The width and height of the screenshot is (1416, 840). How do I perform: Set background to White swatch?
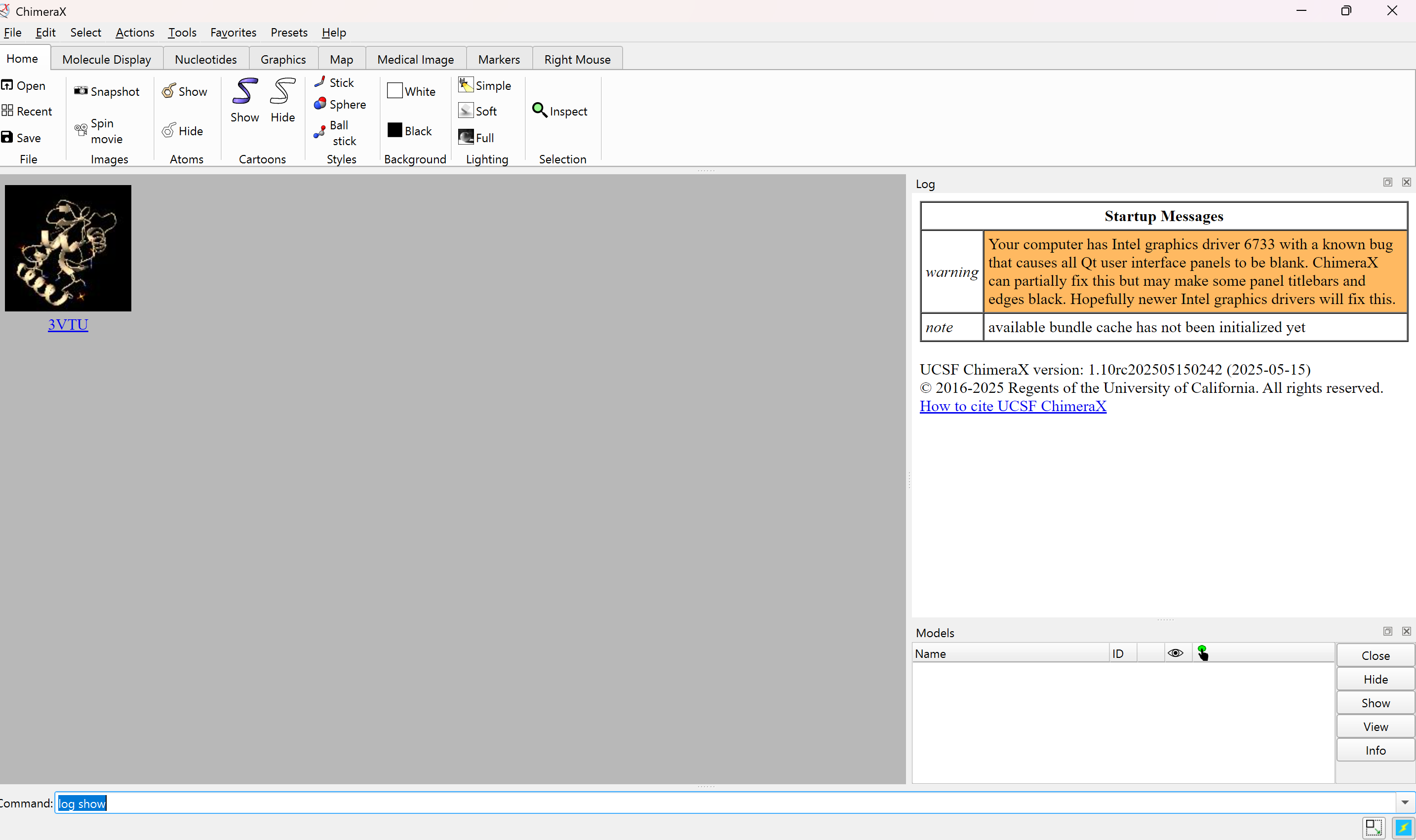pyautogui.click(x=394, y=91)
